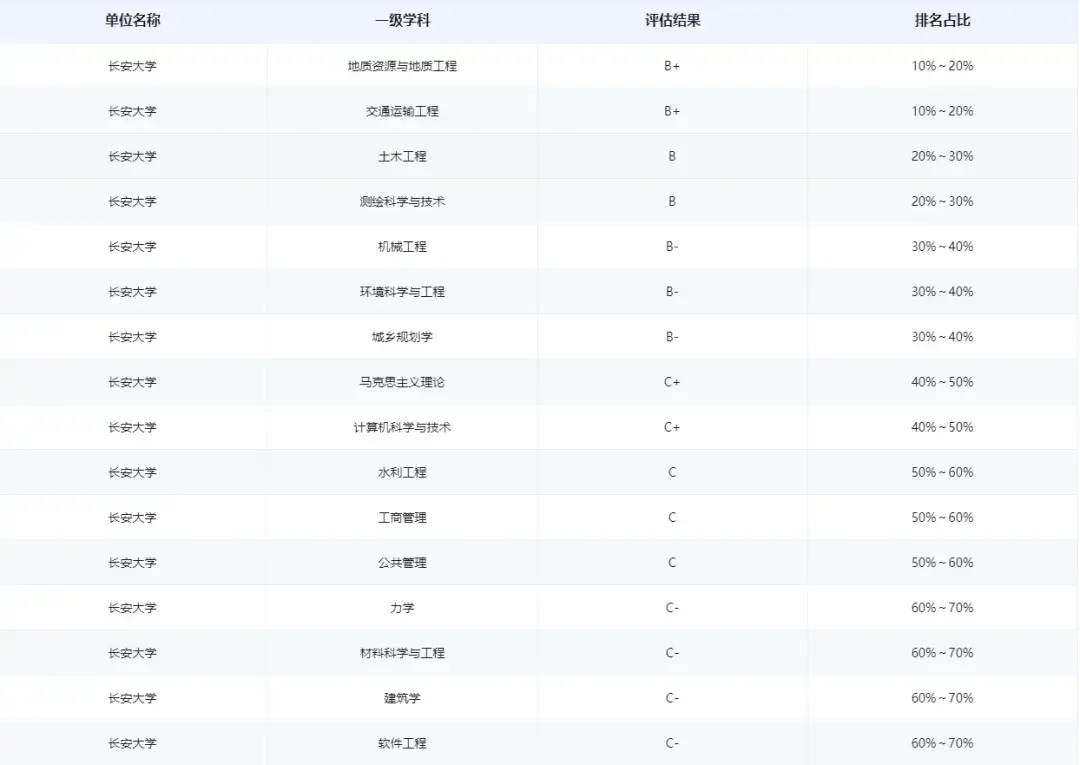Select 40%~50% ranking in 计算机科学与技术 row
Viewport: 1080px width, 765px height.
click(942, 428)
